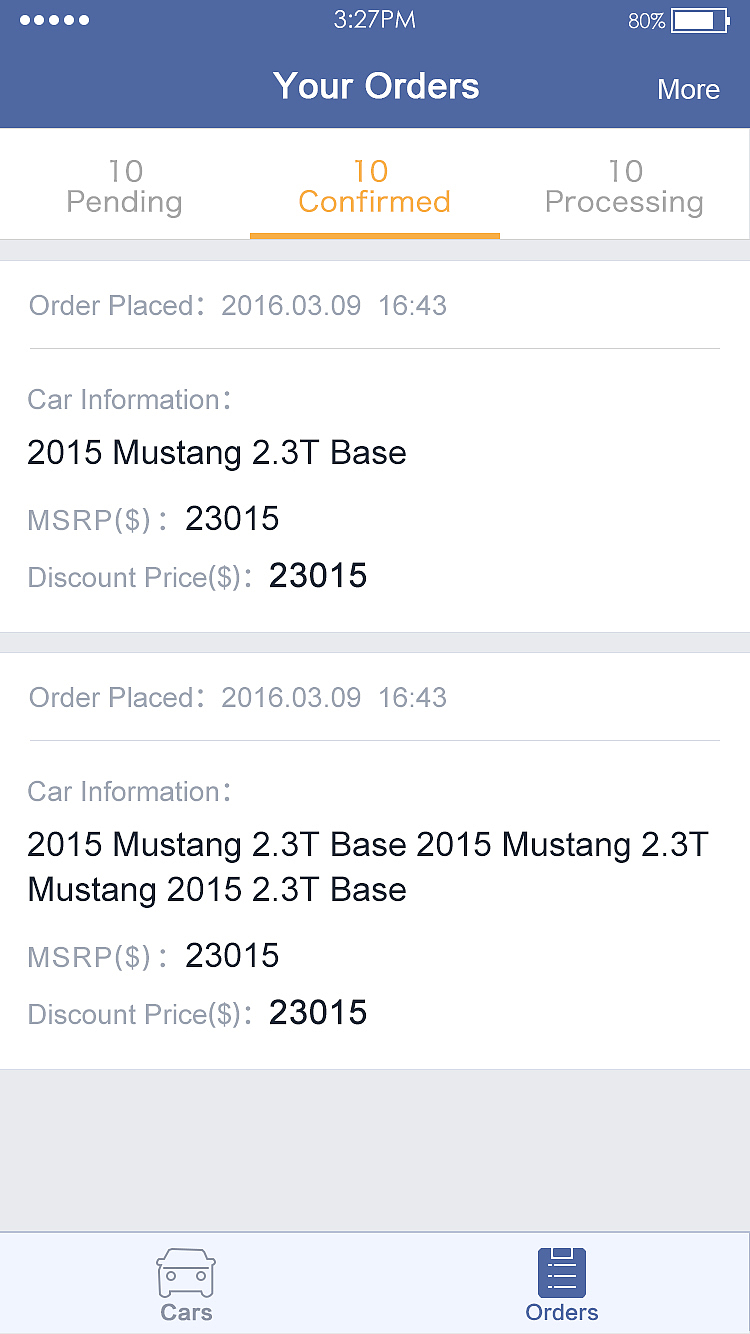
Task: Tap second order's Discount Price value
Action: pyautogui.click(x=318, y=1014)
